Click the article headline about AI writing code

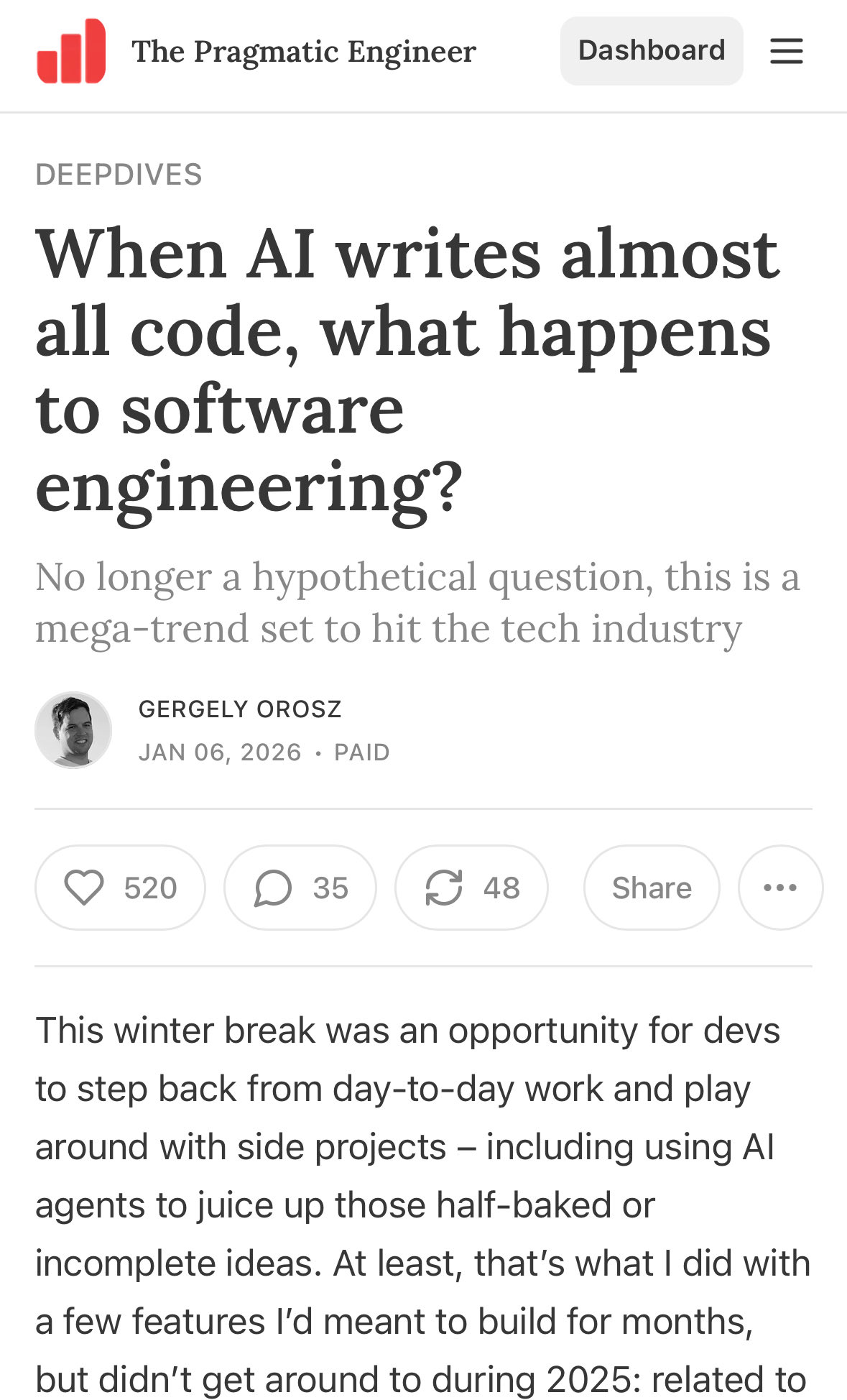click(x=407, y=369)
